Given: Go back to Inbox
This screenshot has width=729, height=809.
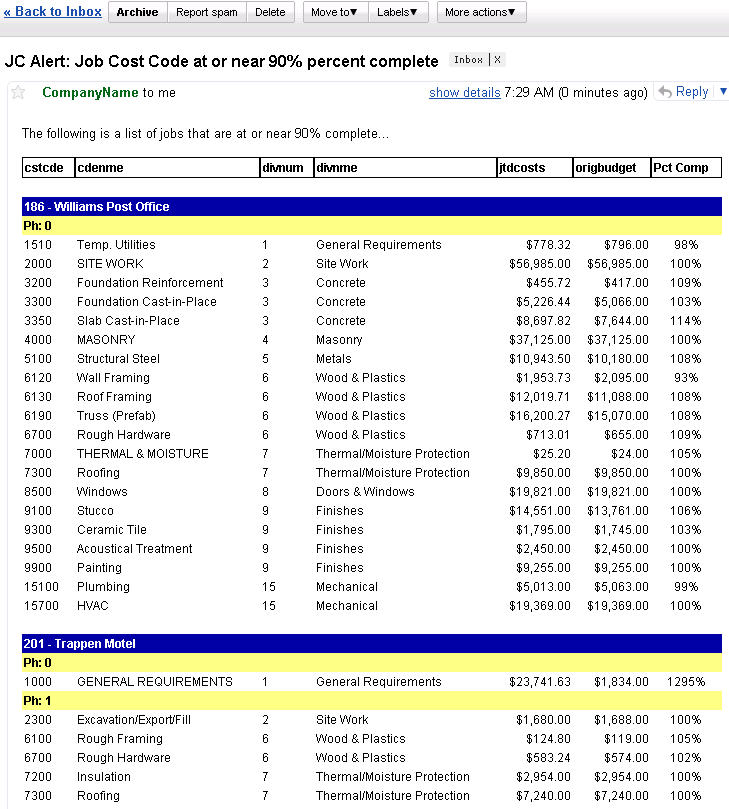Looking at the screenshot, I should pyautogui.click(x=52, y=12).
